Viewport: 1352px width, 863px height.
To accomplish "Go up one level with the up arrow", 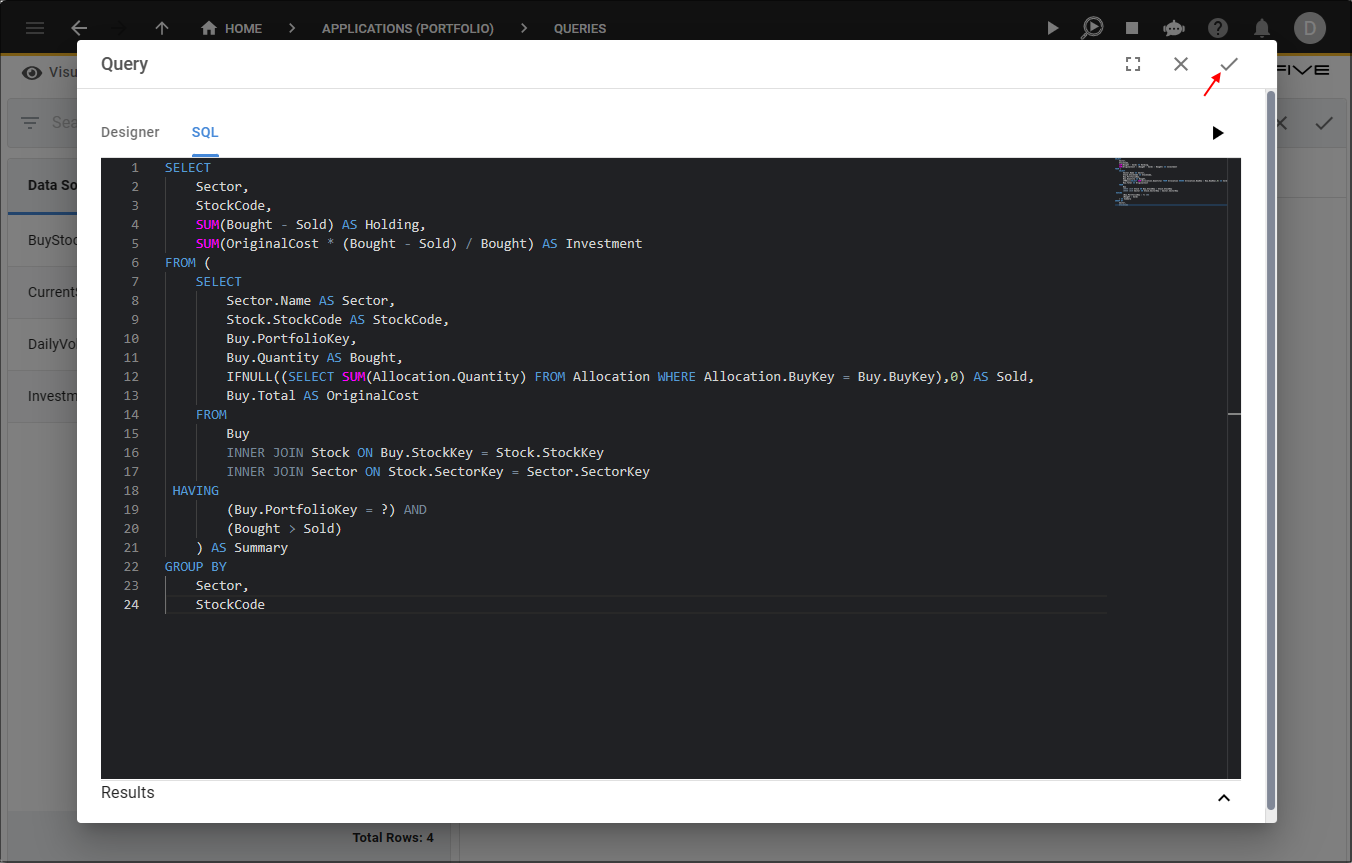I will 162,28.
